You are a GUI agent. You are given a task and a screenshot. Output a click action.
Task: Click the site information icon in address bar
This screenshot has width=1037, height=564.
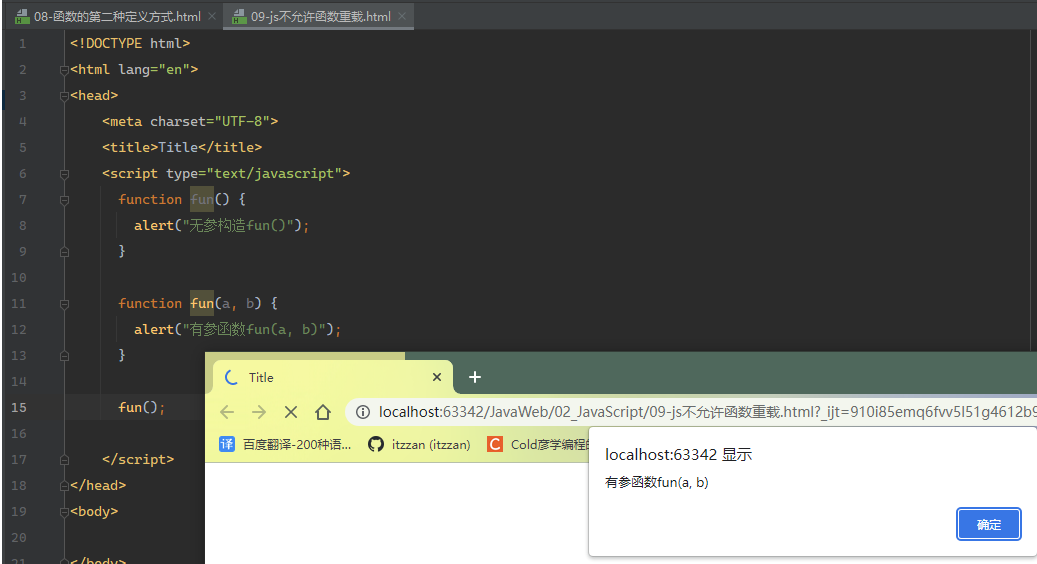pos(362,413)
